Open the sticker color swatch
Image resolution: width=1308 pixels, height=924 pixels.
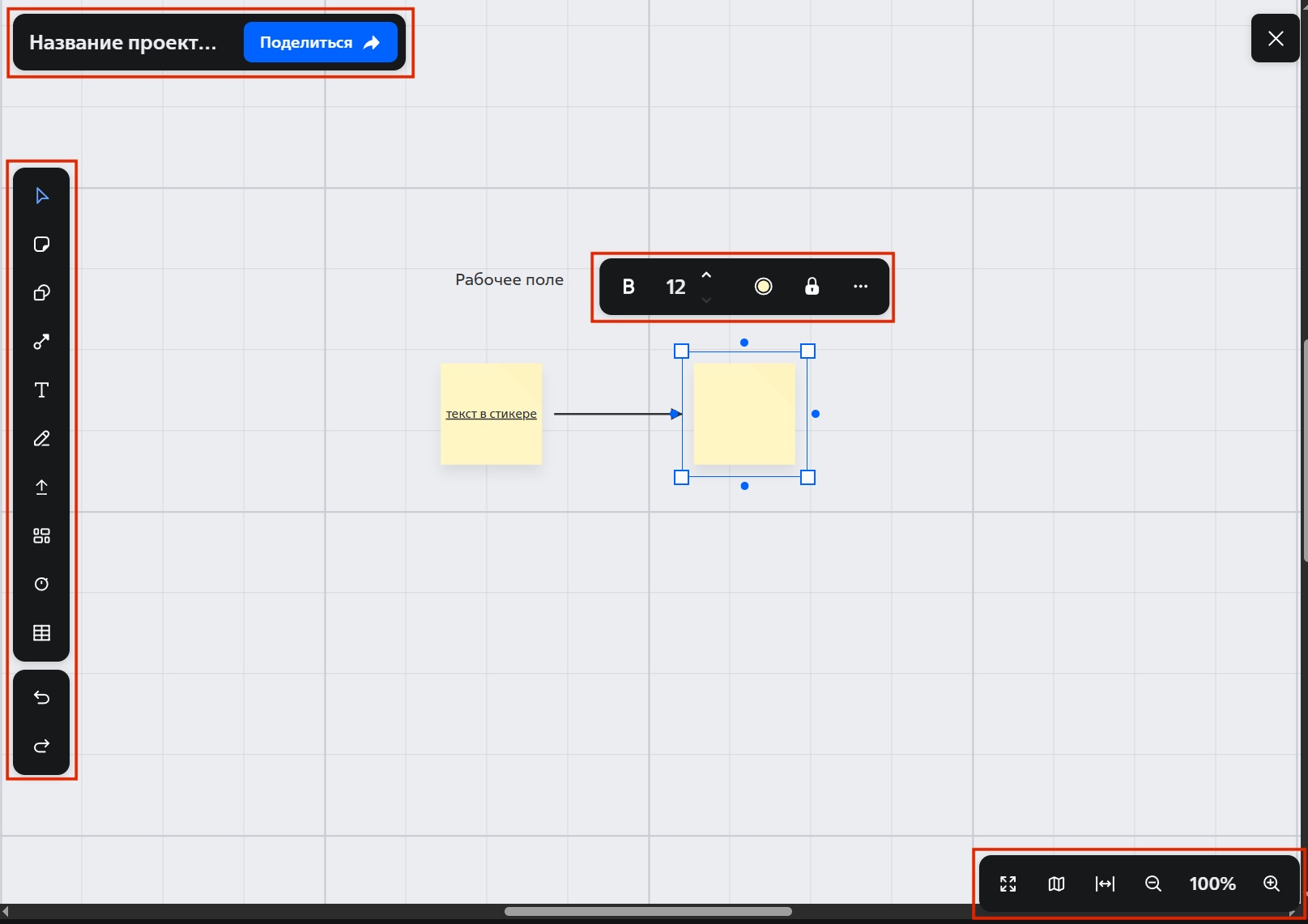[x=763, y=287]
